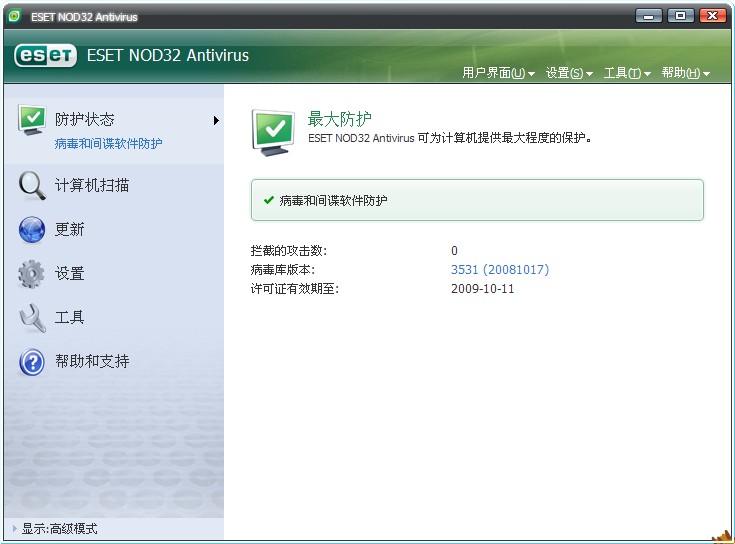Viewport: 735px width, 544px height.
Task: Open the 帮助(H) menu
Action: 685,73
